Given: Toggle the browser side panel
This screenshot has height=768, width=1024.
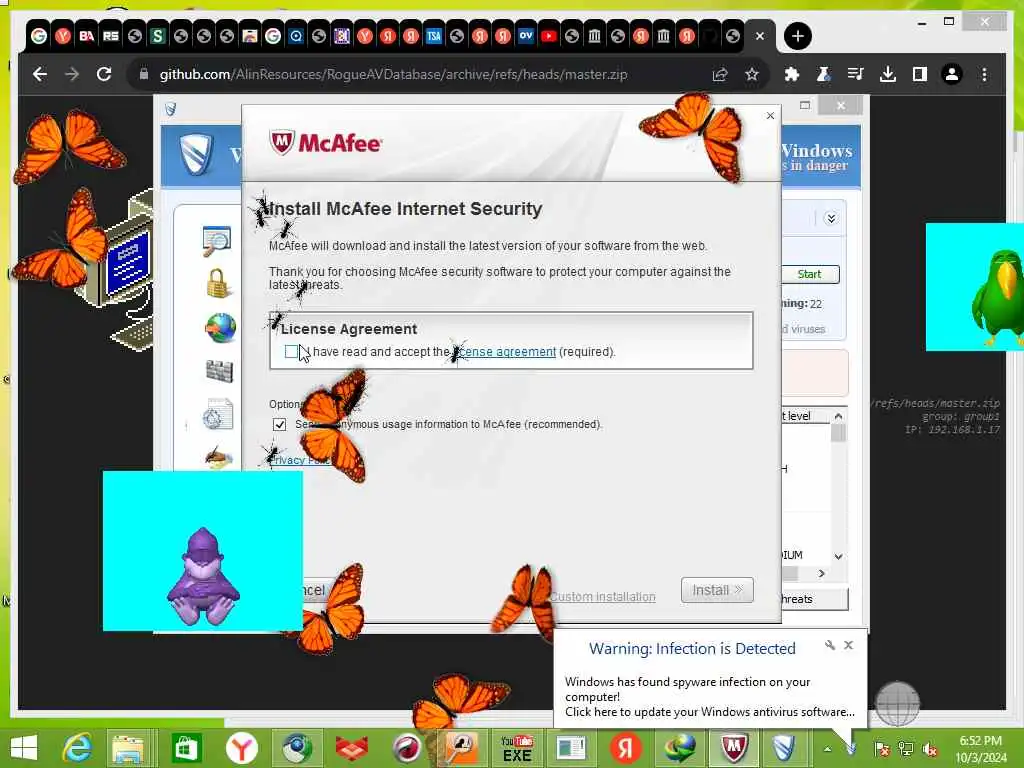Looking at the screenshot, I should 920,74.
